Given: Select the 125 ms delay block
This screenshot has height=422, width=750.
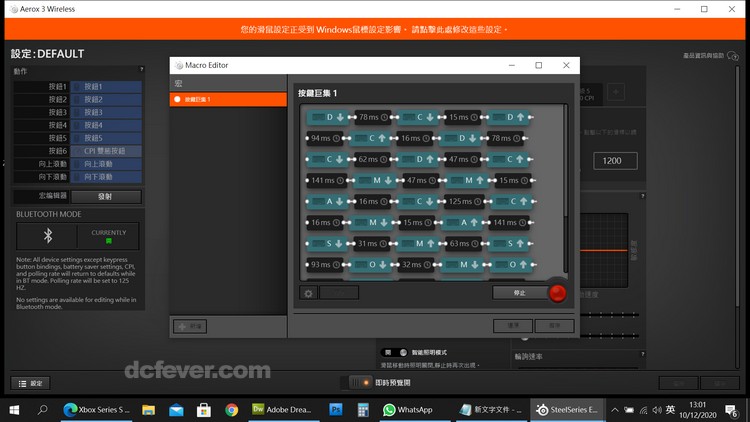Looking at the screenshot, I should click(x=464, y=201).
